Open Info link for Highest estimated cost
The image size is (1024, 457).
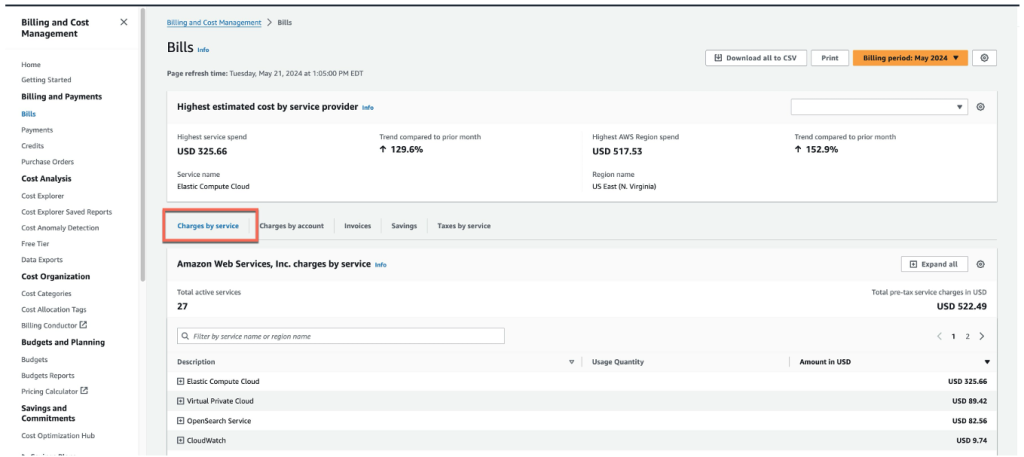coord(368,108)
